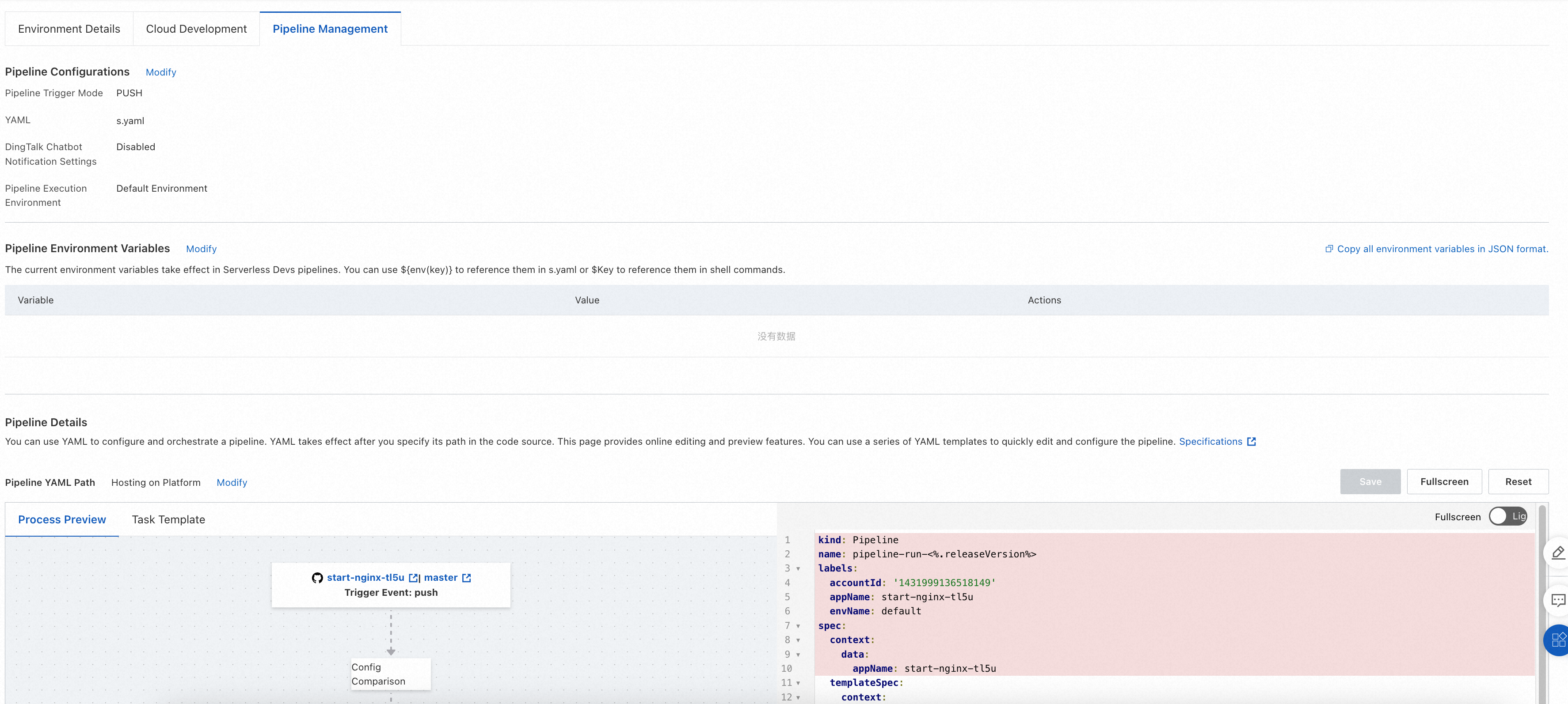The height and width of the screenshot is (704, 1568).
Task: Click Modify next to Pipeline Configurations
Action: tap(161, 72)
